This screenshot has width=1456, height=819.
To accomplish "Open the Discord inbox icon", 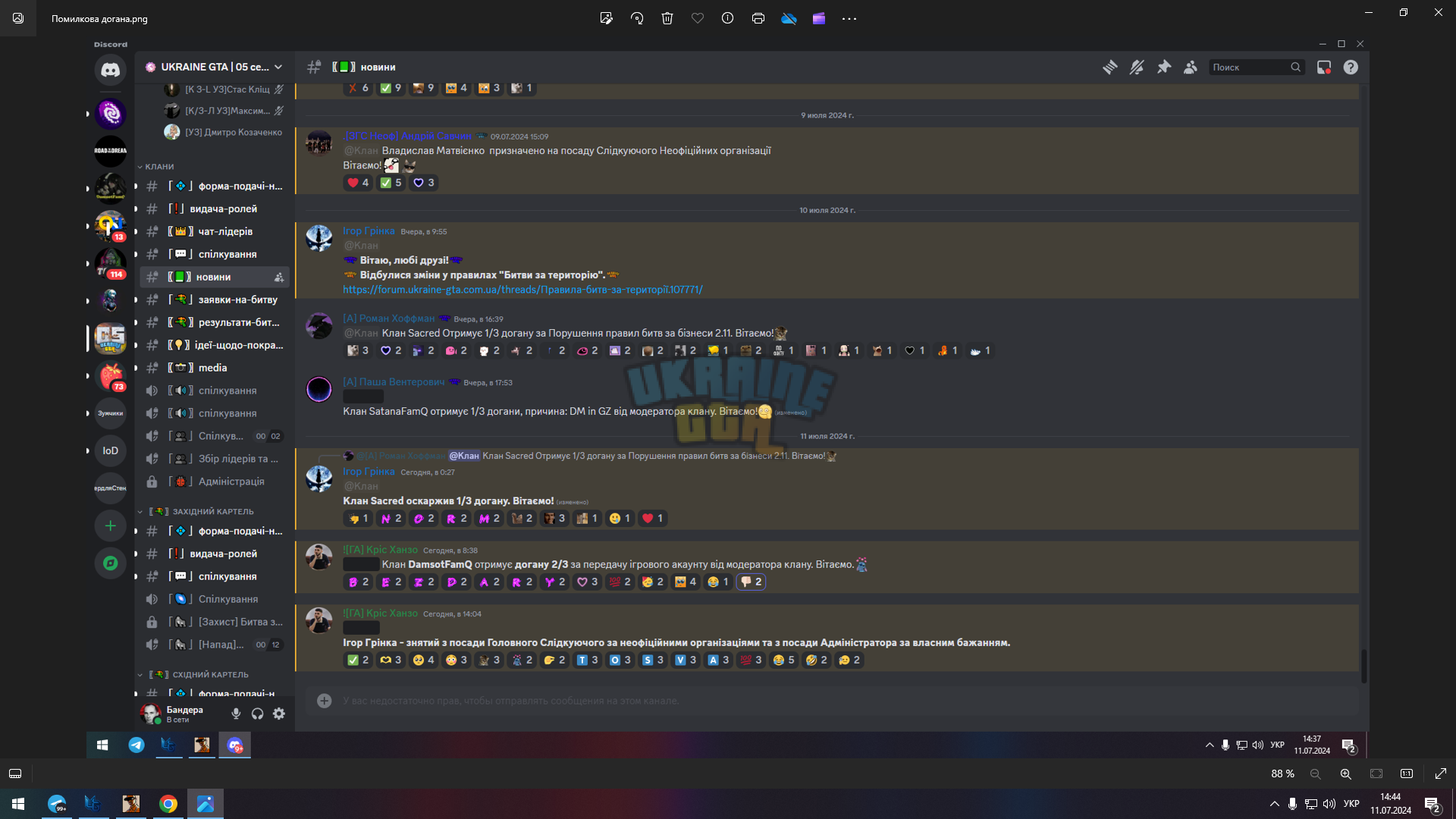I will click(x=1324, y=67).
